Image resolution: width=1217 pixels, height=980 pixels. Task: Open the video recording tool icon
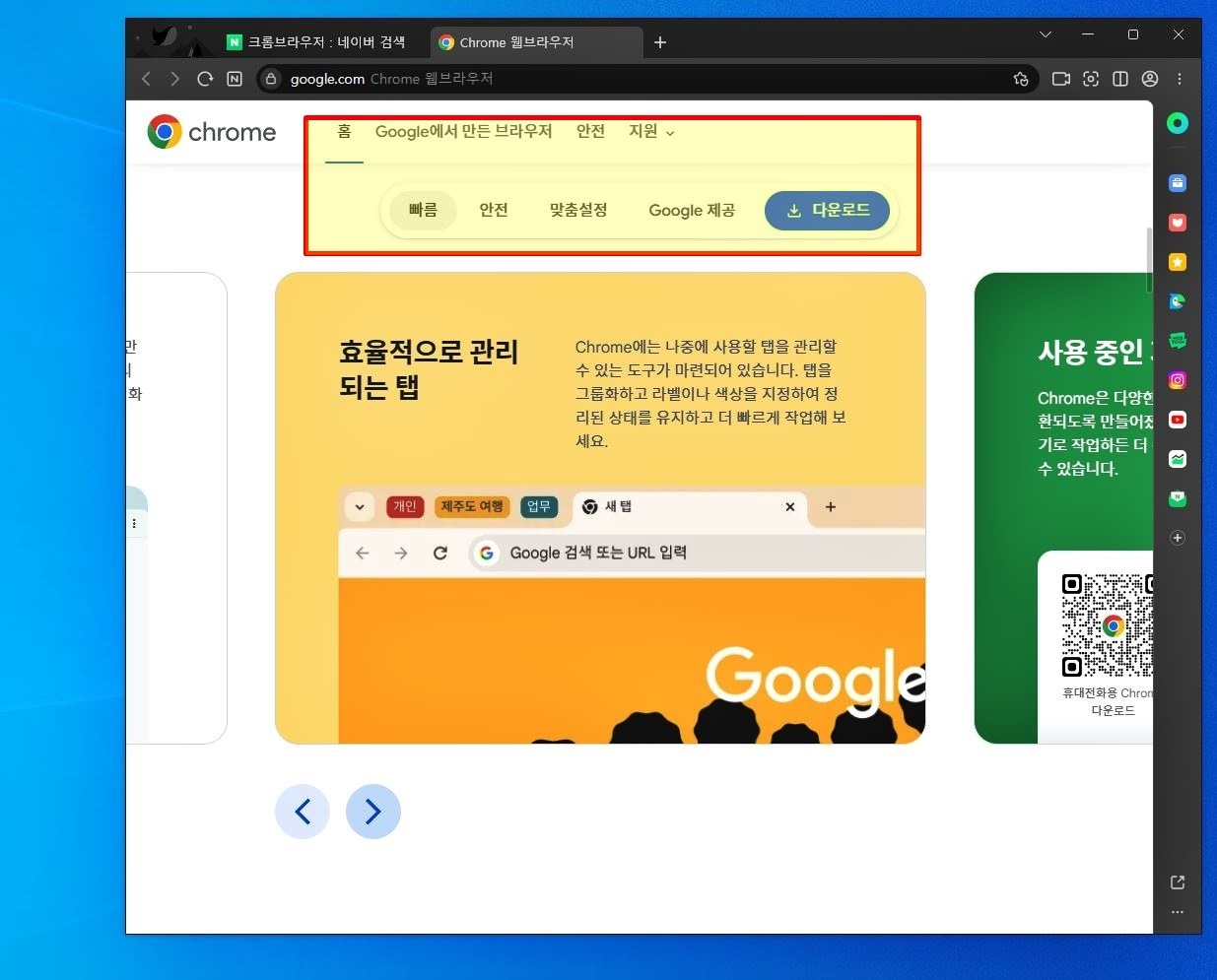pos(1061,79)
